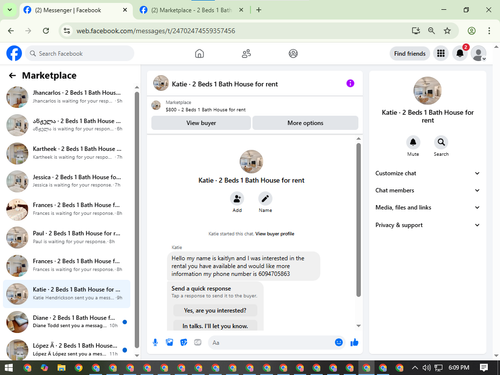Open a new browser tab

pyautogui.click(x=258, y=10)
